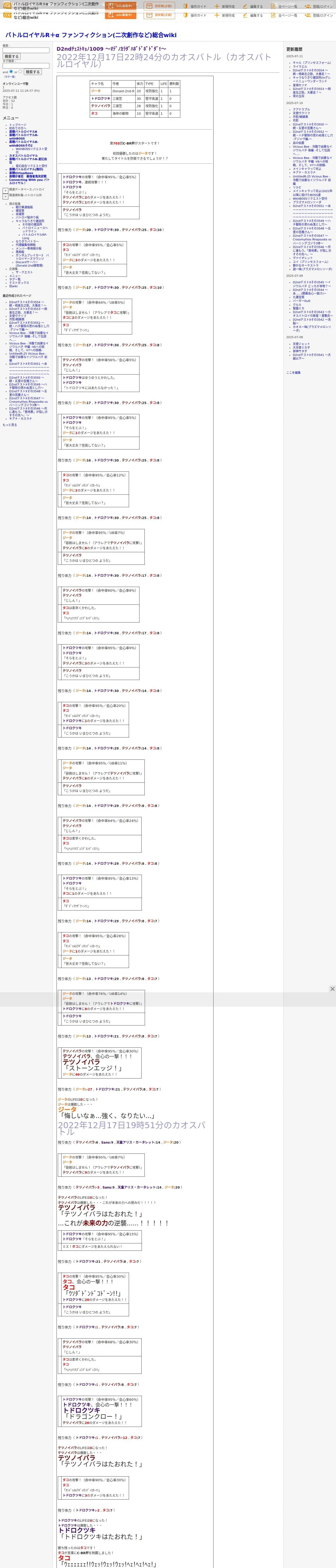Open 静かなオーケストラ in update history

(305, 266)
